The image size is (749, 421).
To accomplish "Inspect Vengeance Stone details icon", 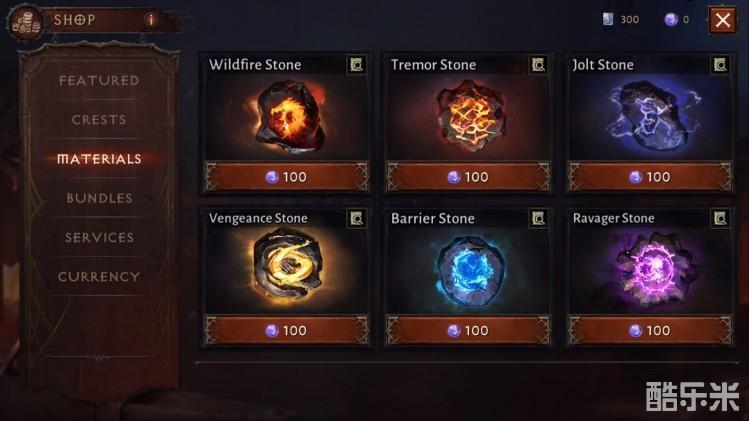I will tap(356, 218).
